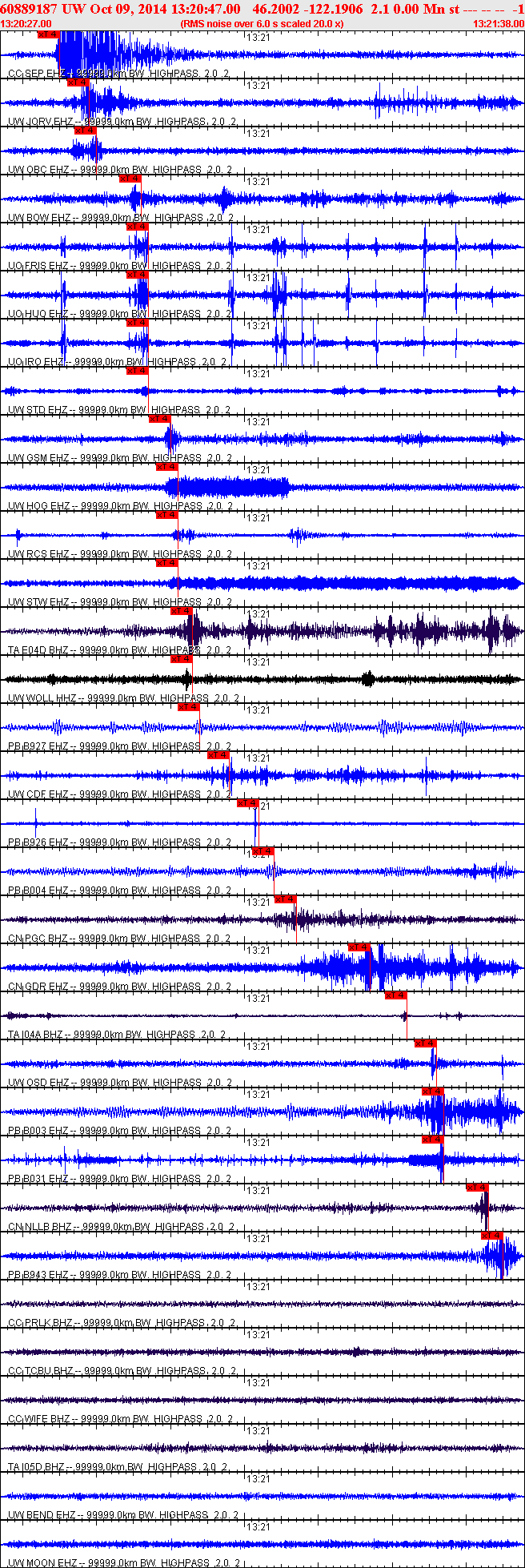The width and height of the screenshot is (525, 1568).
Task: Click the PB B927 EHZ station label
Action: click(38, 746)
